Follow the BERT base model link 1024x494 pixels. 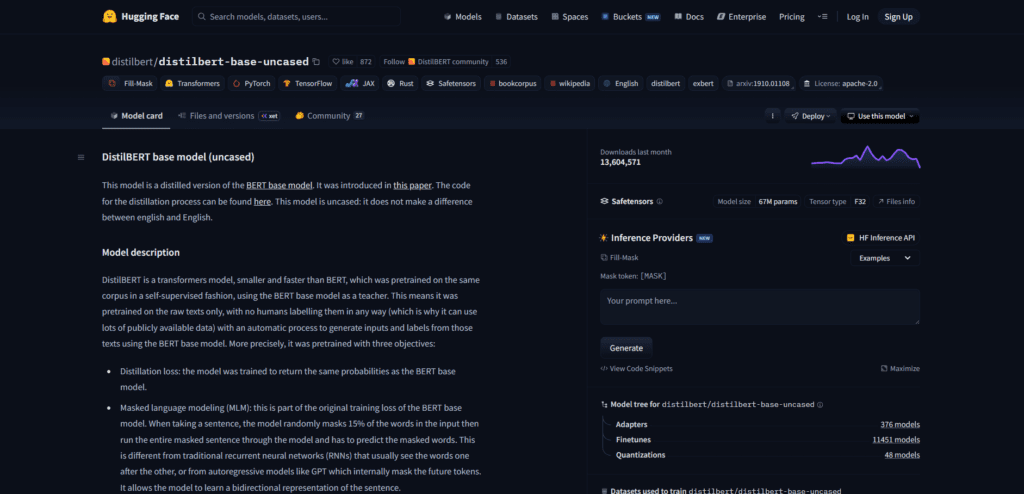pyautogui.click(x=280, y=185)
